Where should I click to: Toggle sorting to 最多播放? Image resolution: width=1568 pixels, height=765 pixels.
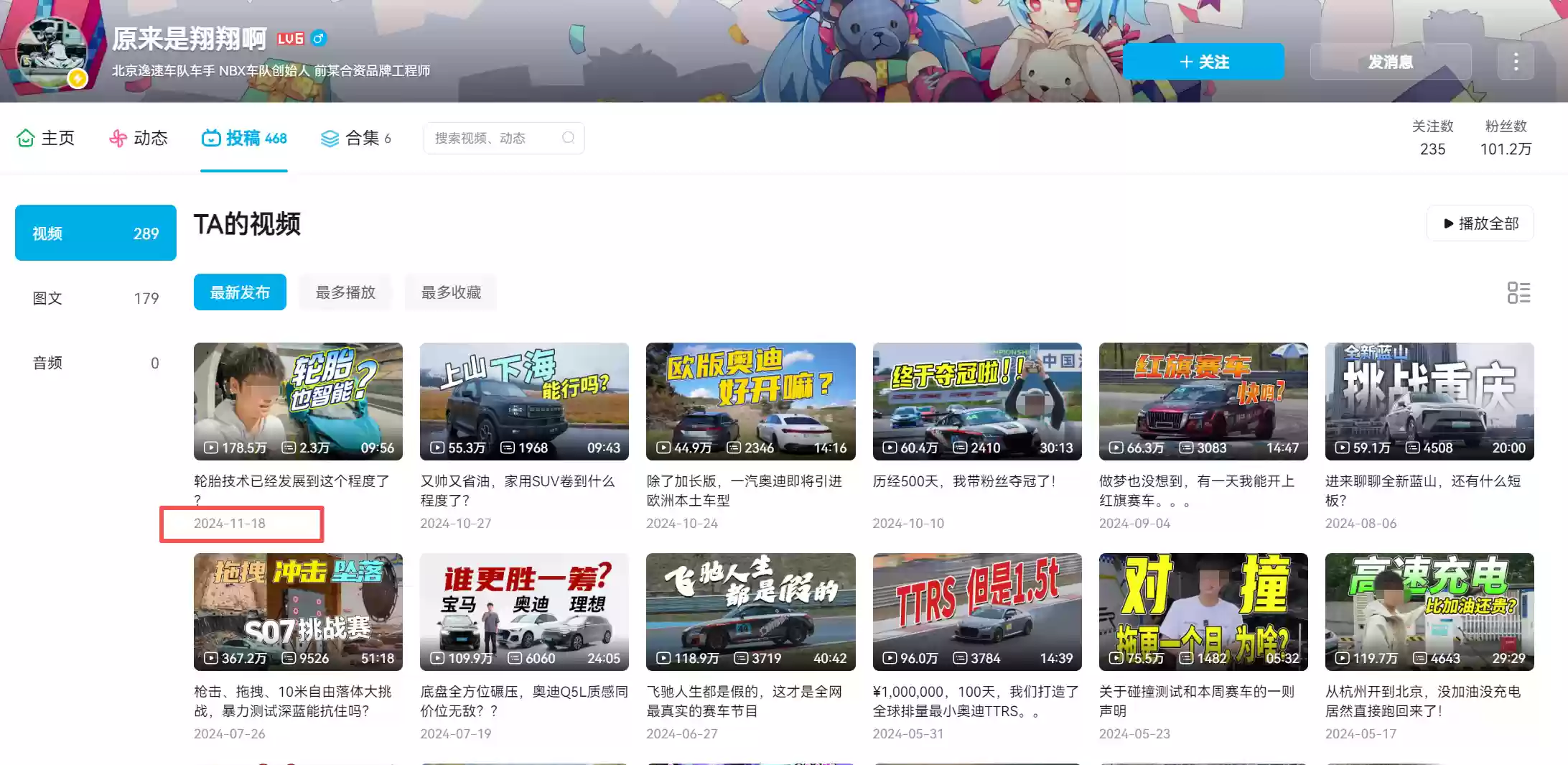click(x=345, y=292)
